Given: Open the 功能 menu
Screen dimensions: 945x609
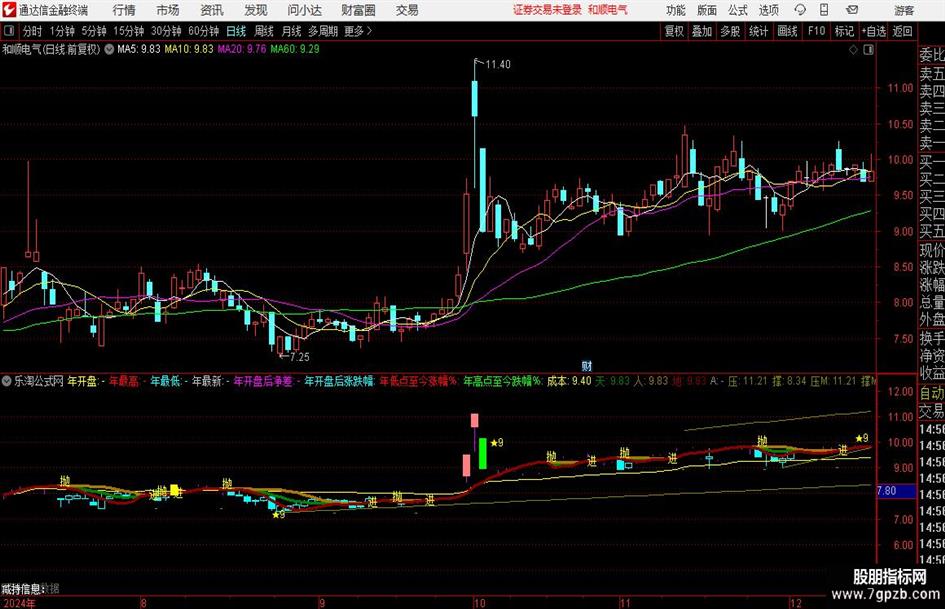Looking at the screenshot, I should (x=676, y=10).
